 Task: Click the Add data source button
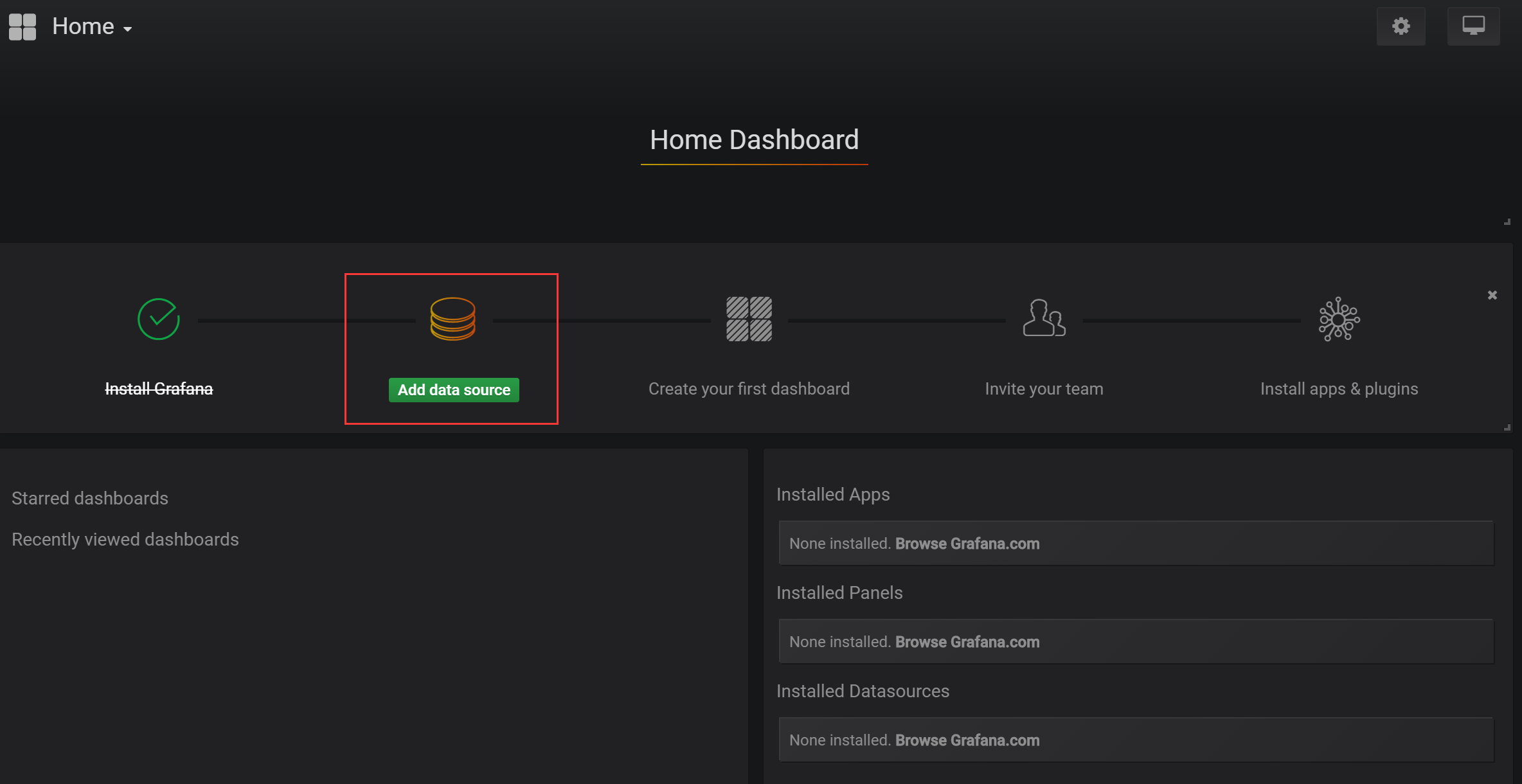(x=454, y=390)
